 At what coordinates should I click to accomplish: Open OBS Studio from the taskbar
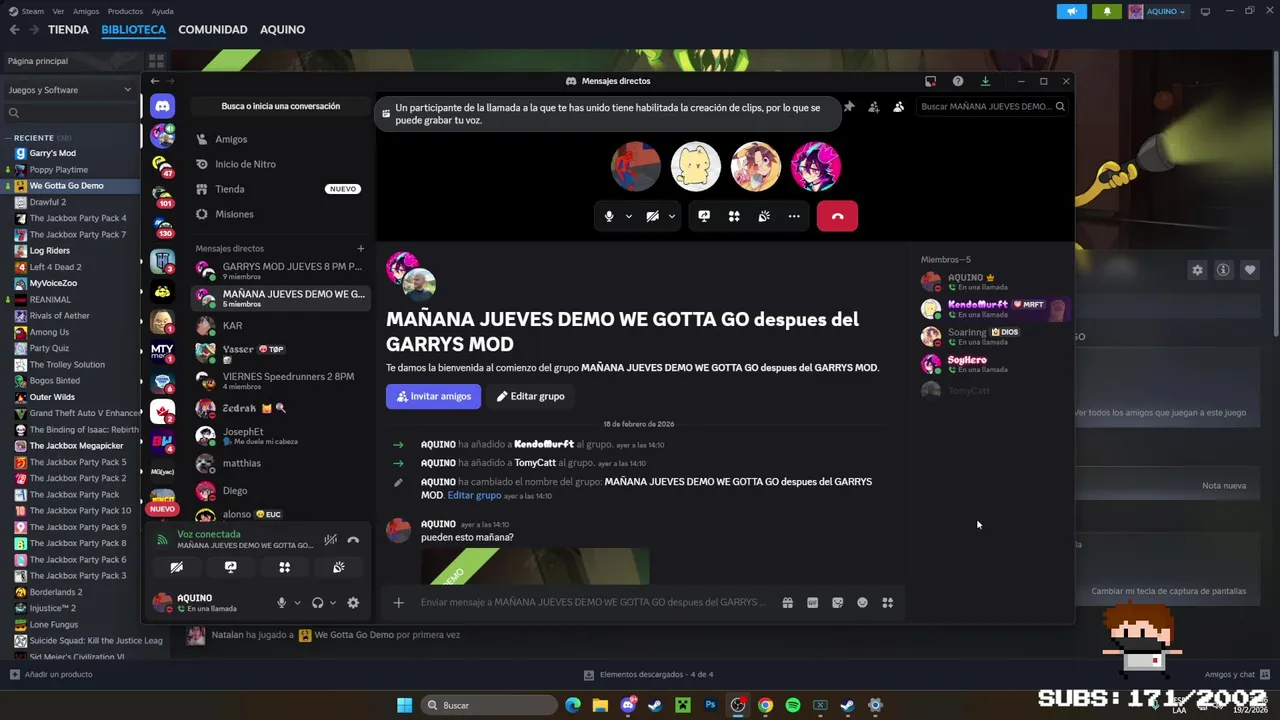(738, 705)
